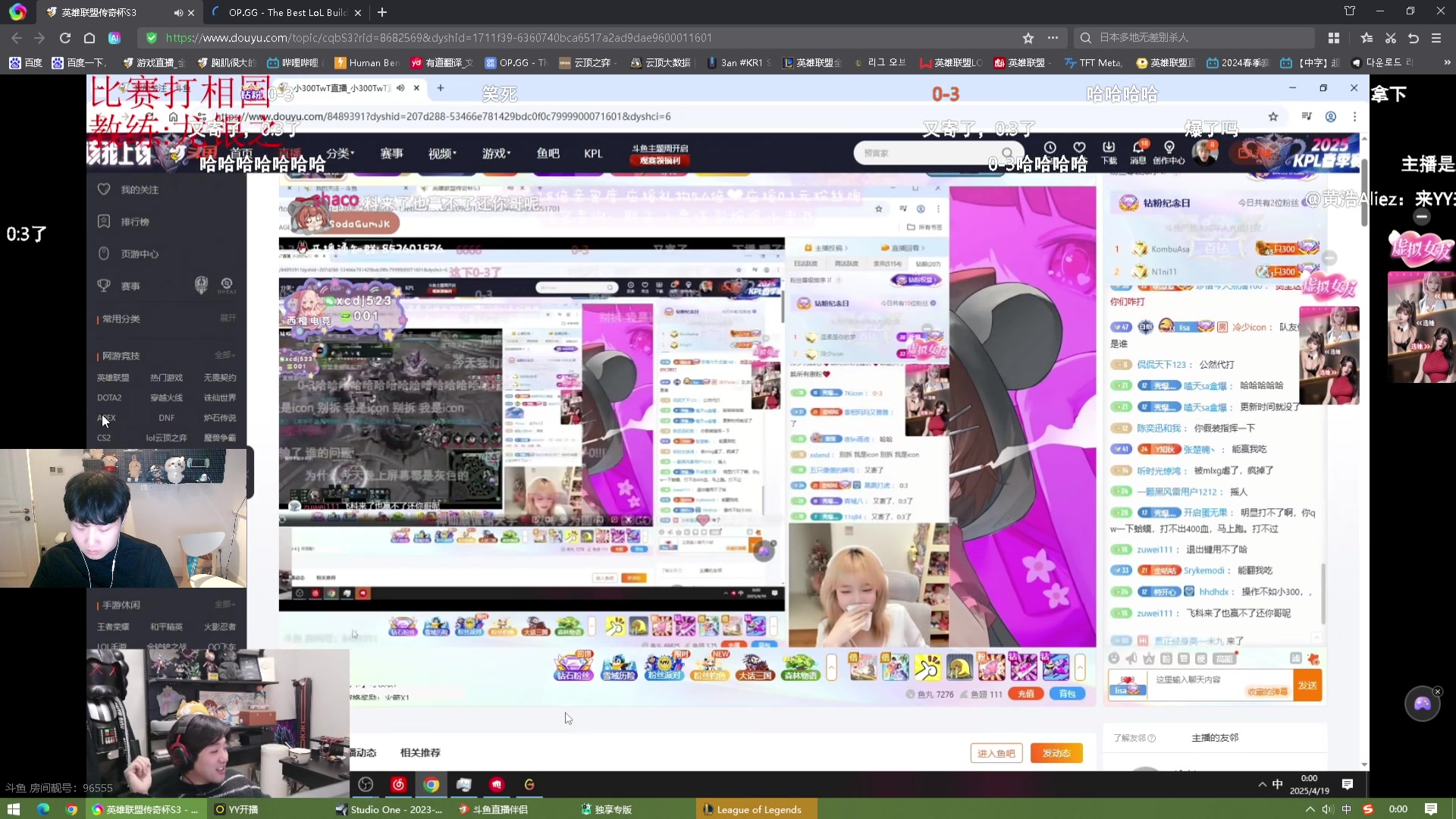The image size is (1456, 819).
Task: Expand 网游竞技 with the 全部 chevron
Action: coord(224,356)
